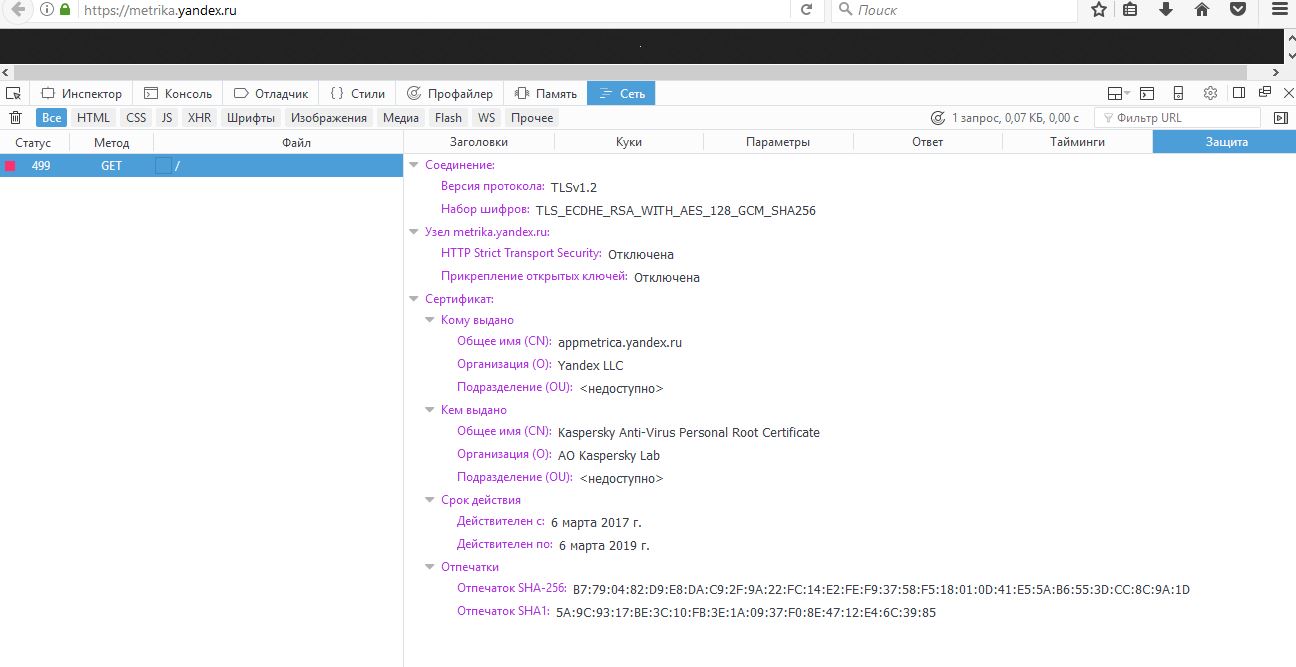Click the green padlock security icon

65,10
